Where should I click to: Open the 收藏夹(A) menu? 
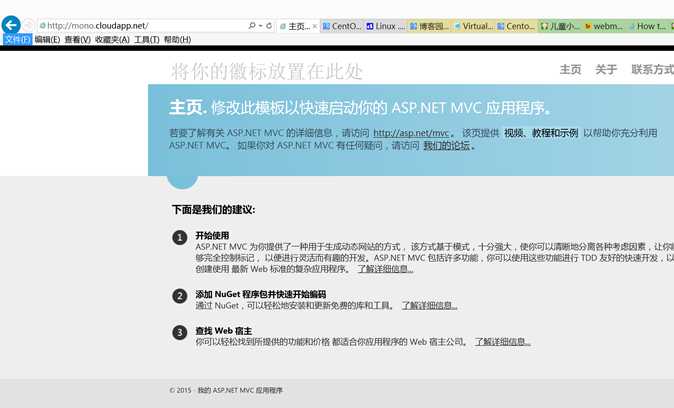pyautogui.click(x=112, y=40)
